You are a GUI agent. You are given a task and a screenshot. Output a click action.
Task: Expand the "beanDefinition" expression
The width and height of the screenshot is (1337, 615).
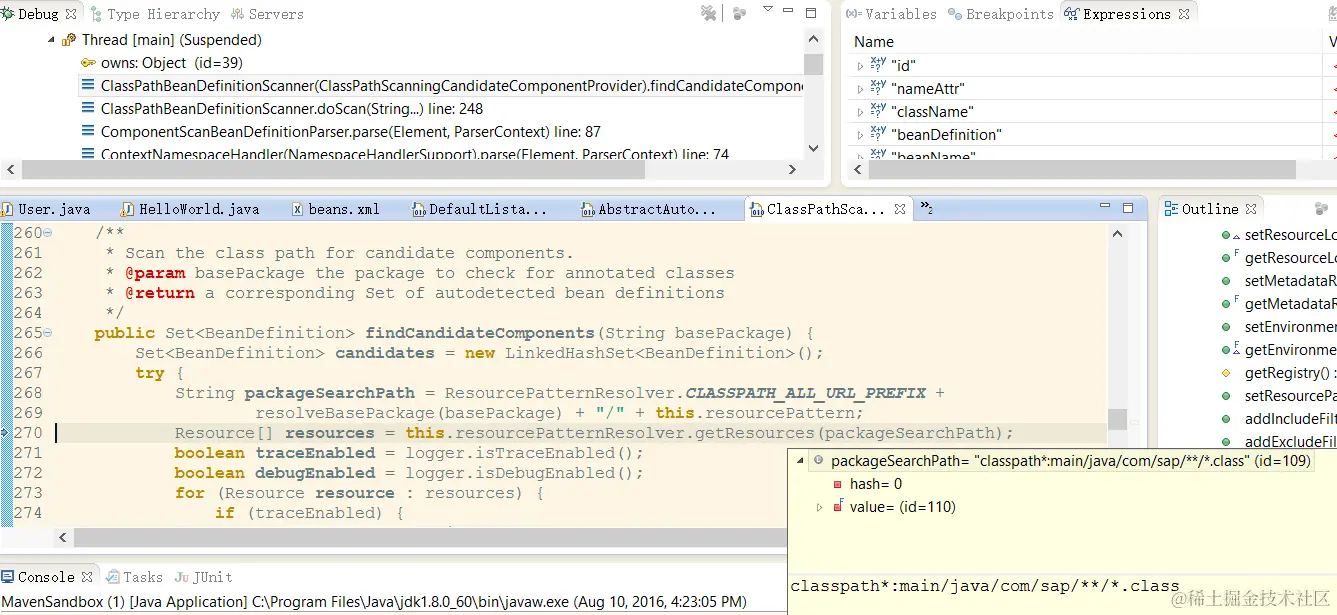click(860, 135)
